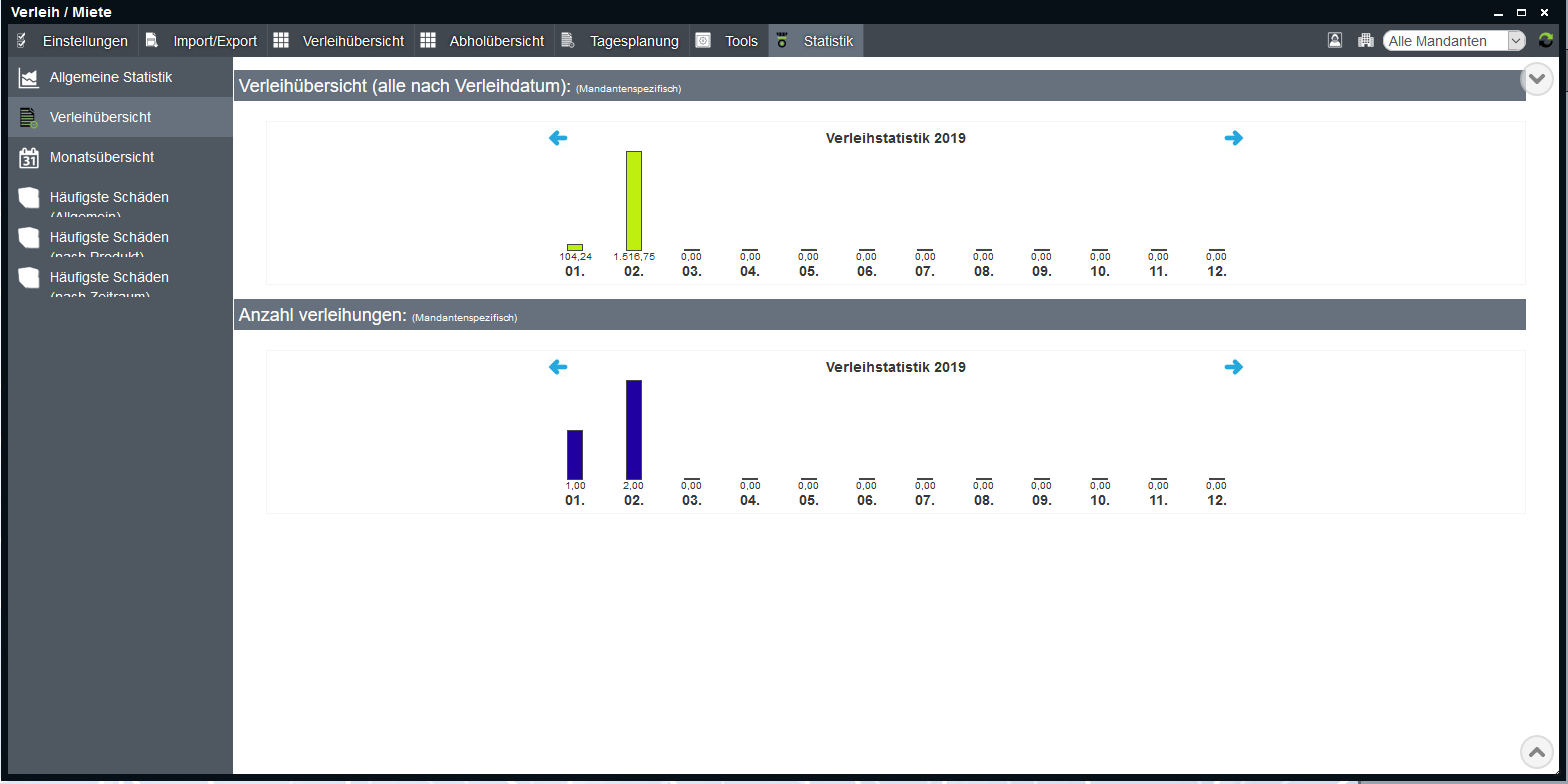Click the tall green February bar
The image size is (1568, 784).
[x=634, y=200]
